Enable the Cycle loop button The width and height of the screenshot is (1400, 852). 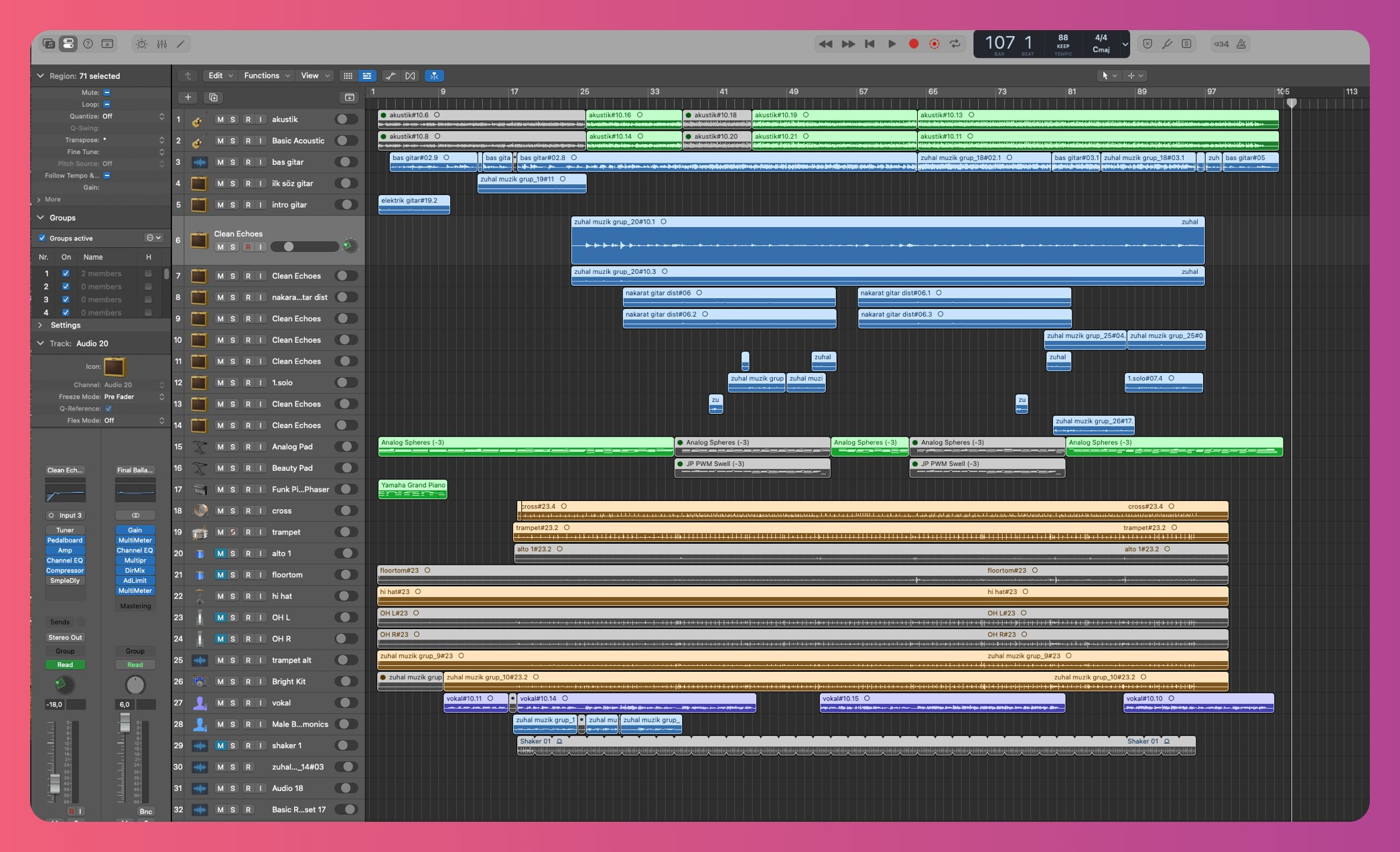955,44
